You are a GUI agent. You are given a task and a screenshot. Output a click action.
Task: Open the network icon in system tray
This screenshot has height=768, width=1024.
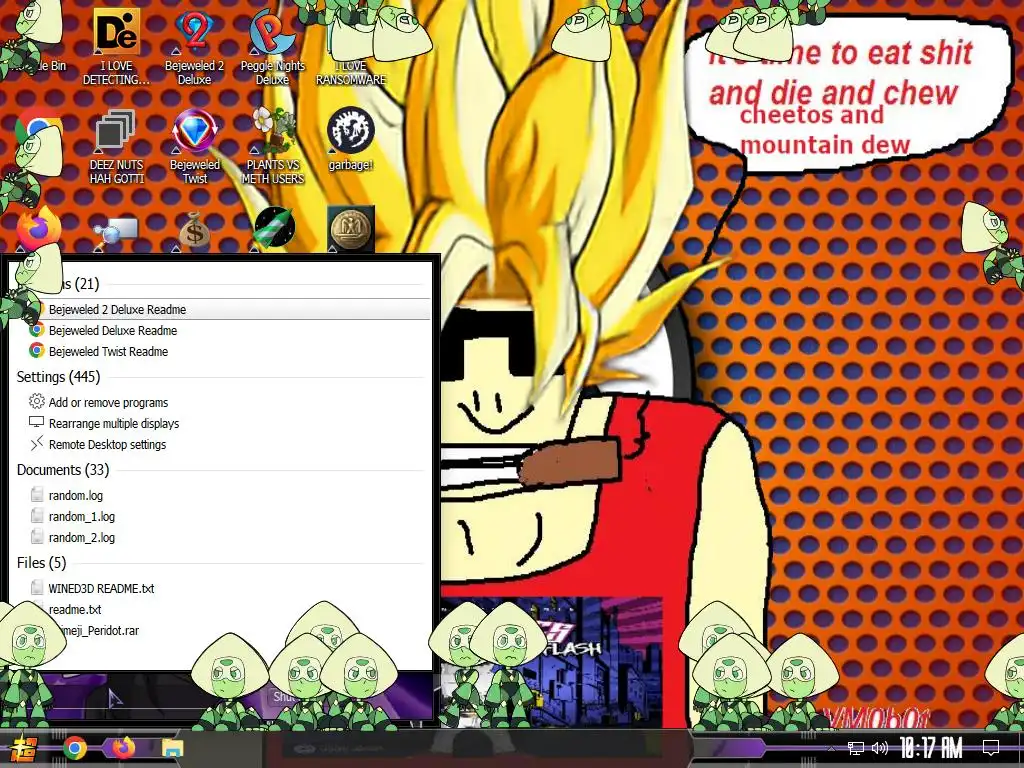(x=855, y=748)
